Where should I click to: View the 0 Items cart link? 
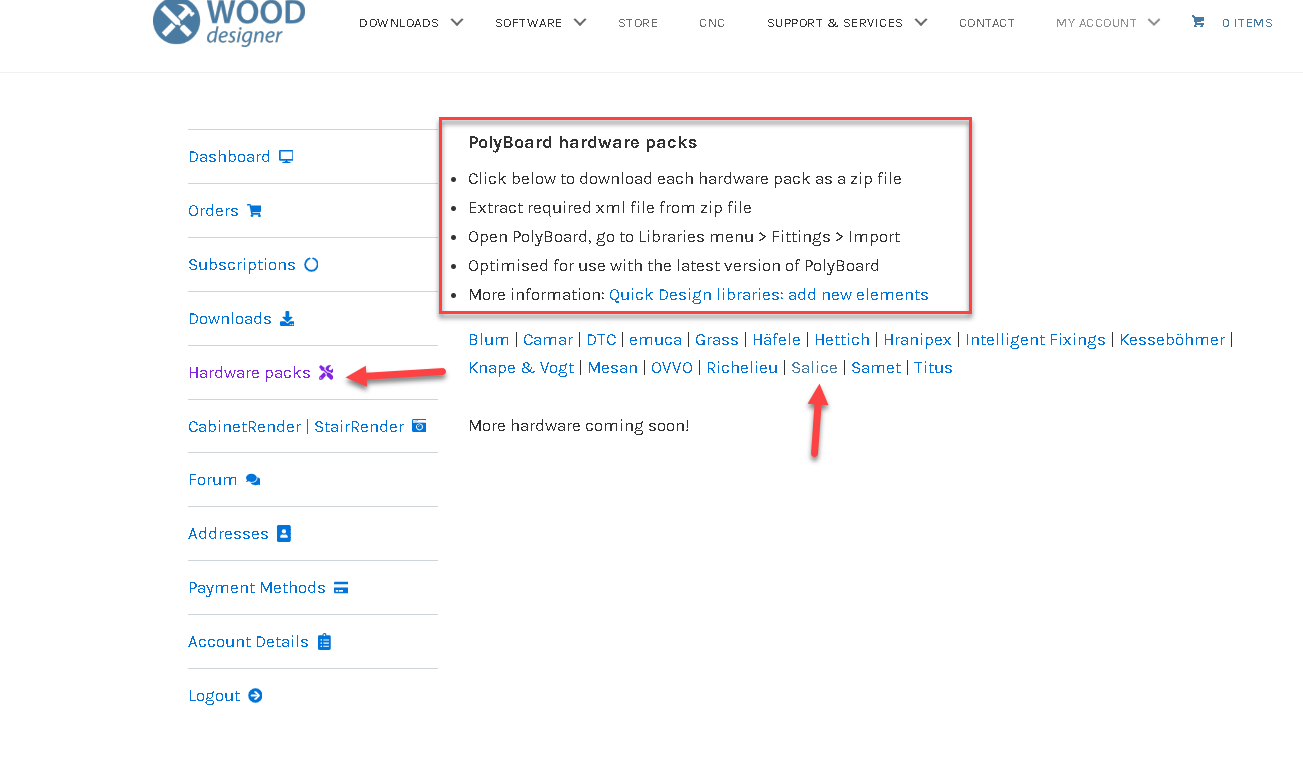point(1247,23)
